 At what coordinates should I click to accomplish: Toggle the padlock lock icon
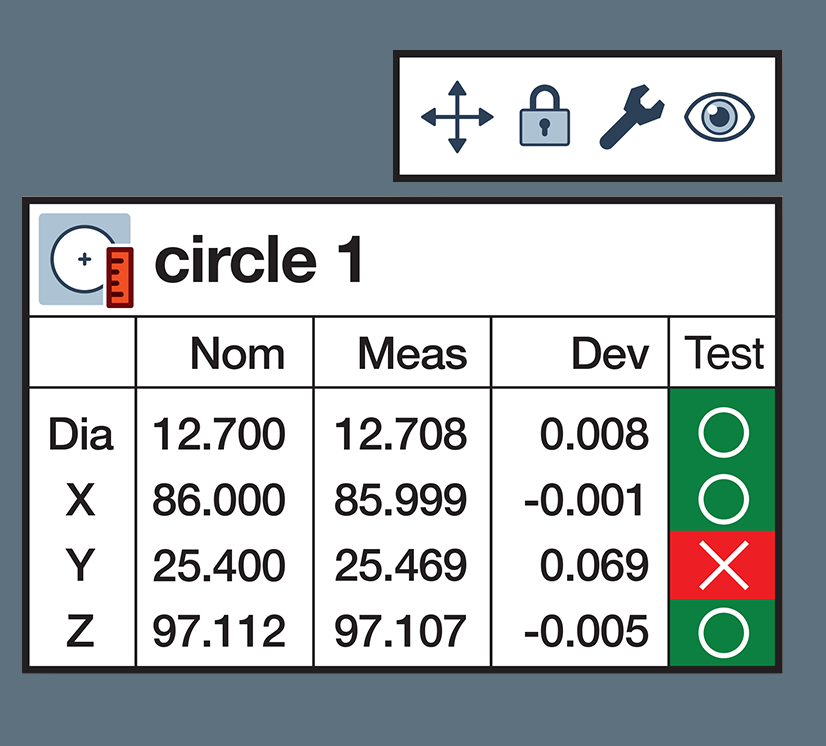pos(544,118)
